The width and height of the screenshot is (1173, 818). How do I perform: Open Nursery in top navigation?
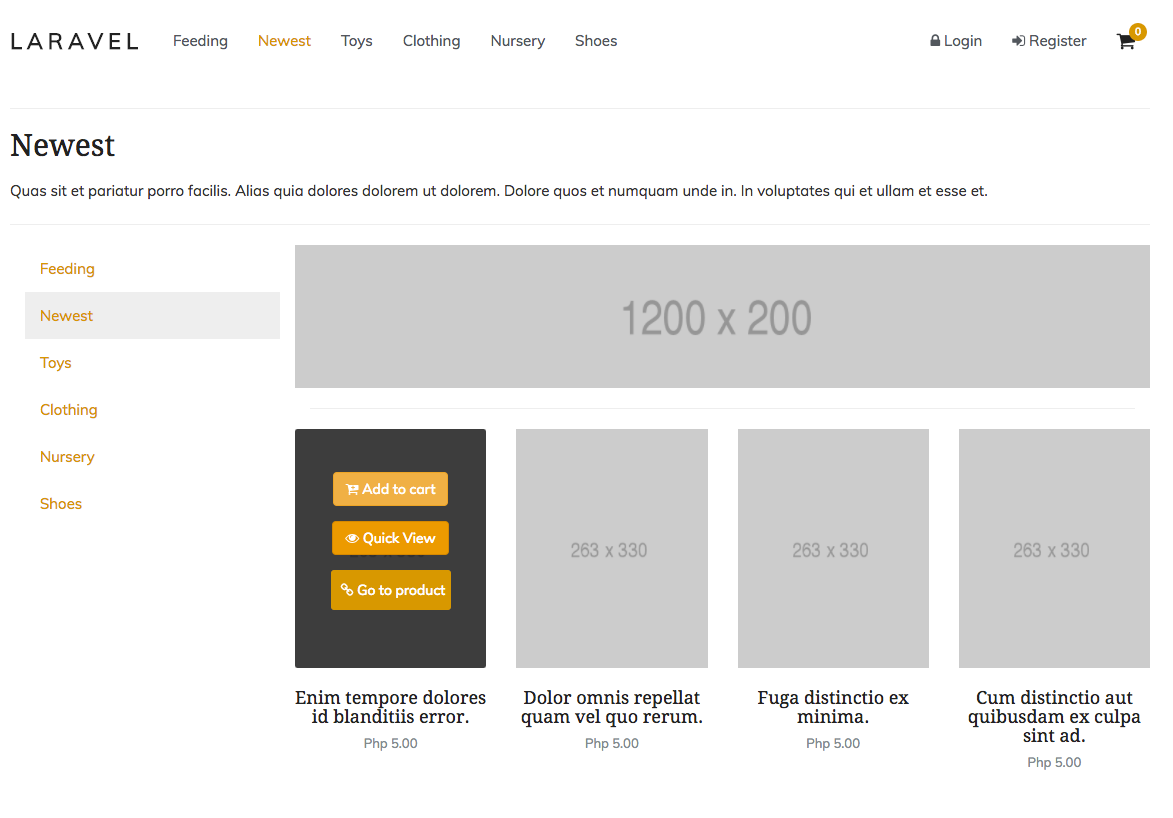(518, 41)
